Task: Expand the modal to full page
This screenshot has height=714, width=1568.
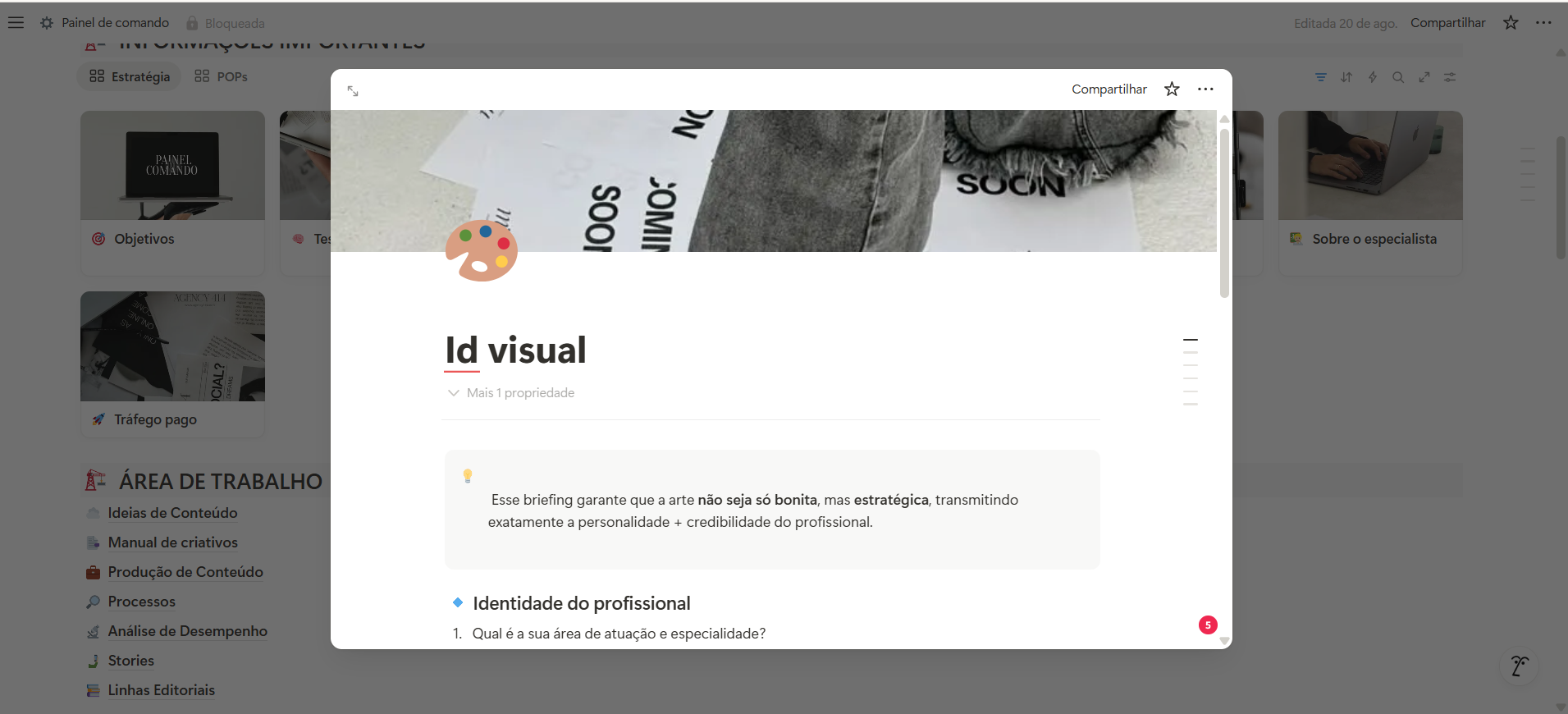Action: click(x=353, y=91)
